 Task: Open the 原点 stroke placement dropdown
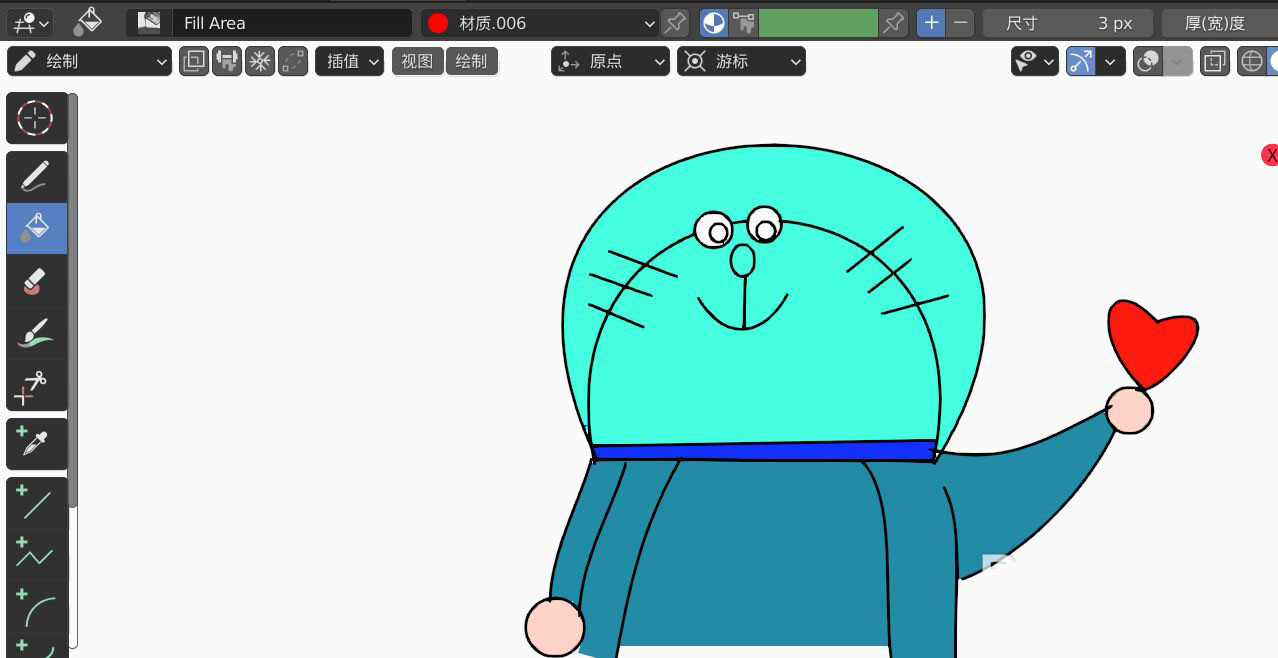tap(610, 62)
